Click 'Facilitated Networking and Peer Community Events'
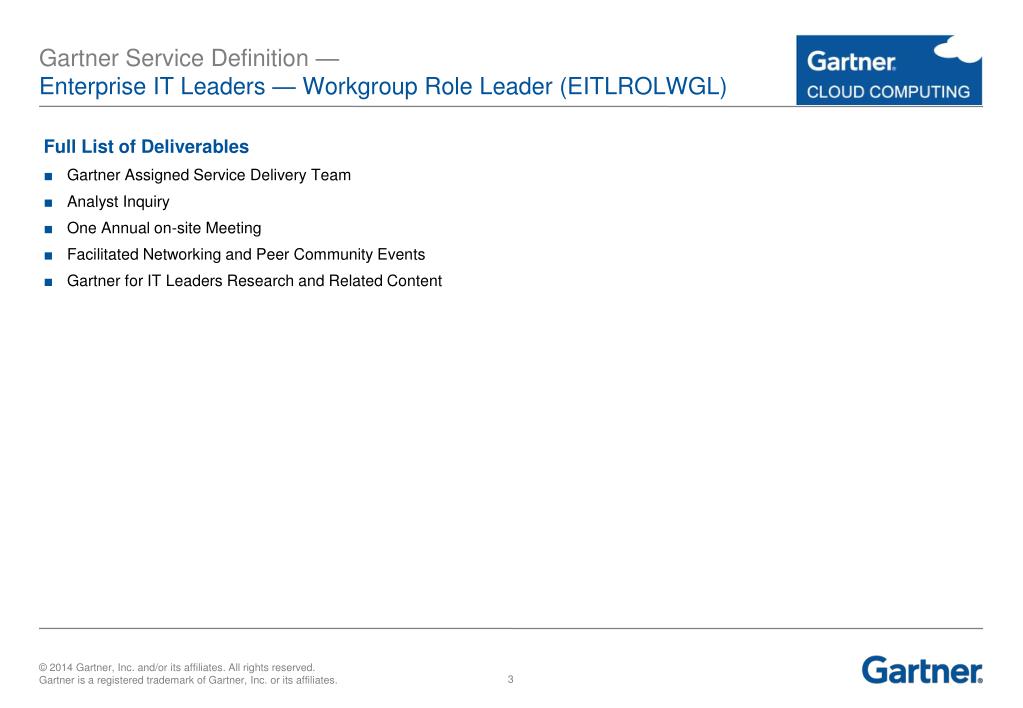The width and height of the screenshot is (1023, 708). tap(246, 254)
